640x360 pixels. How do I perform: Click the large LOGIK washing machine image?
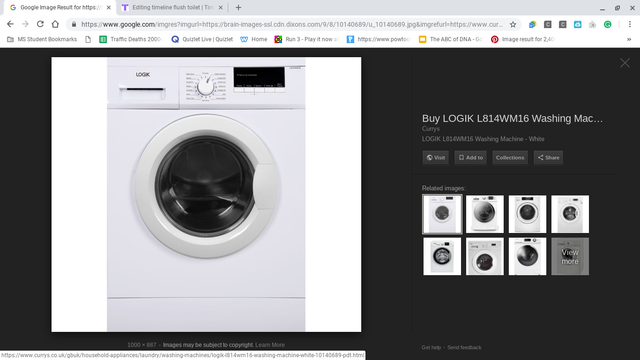(x=206, y=194)
